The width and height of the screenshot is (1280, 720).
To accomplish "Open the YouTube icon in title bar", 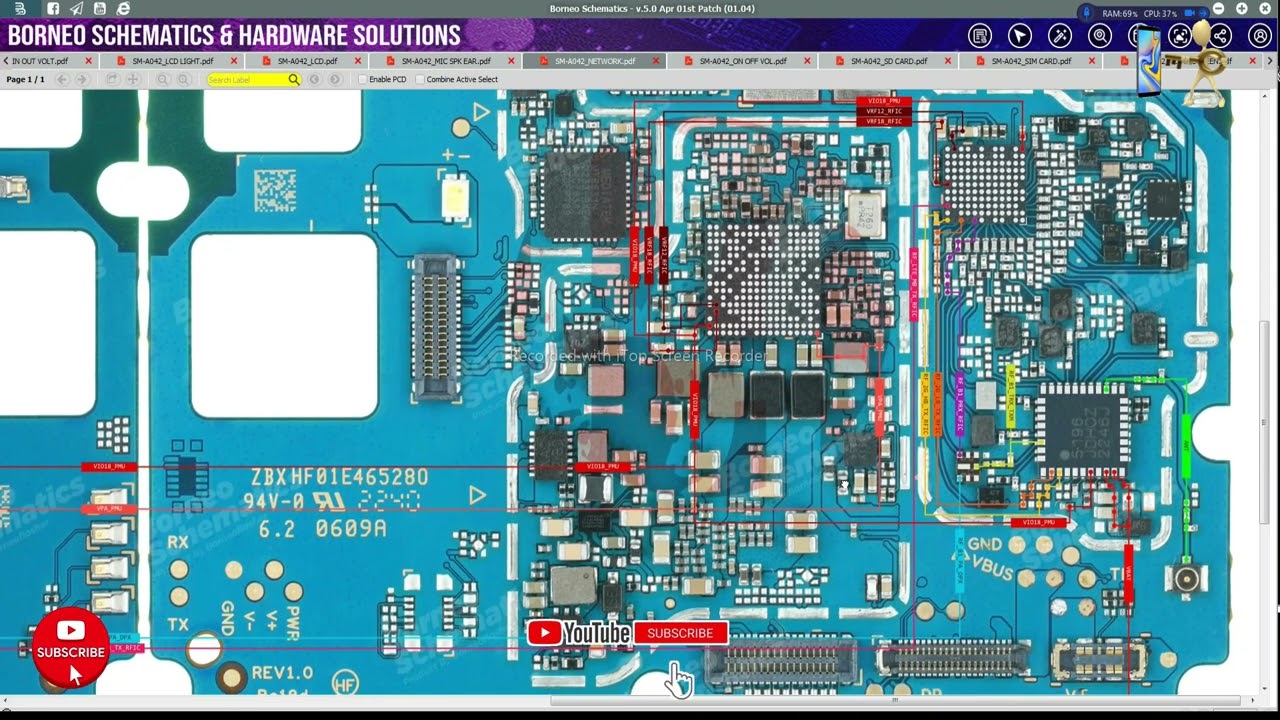I will (100, 8).
